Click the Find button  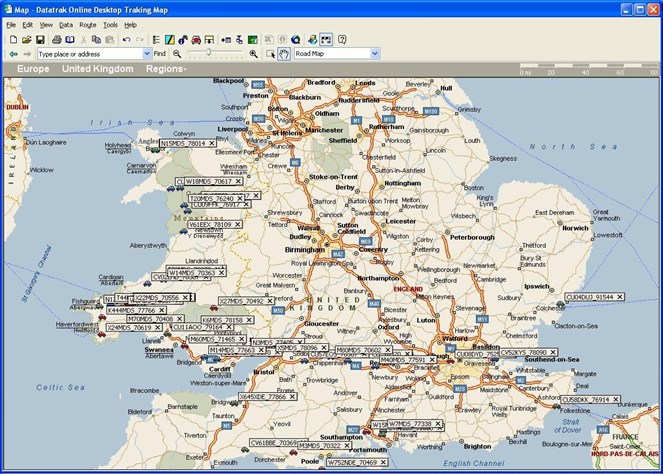[159, 54]
